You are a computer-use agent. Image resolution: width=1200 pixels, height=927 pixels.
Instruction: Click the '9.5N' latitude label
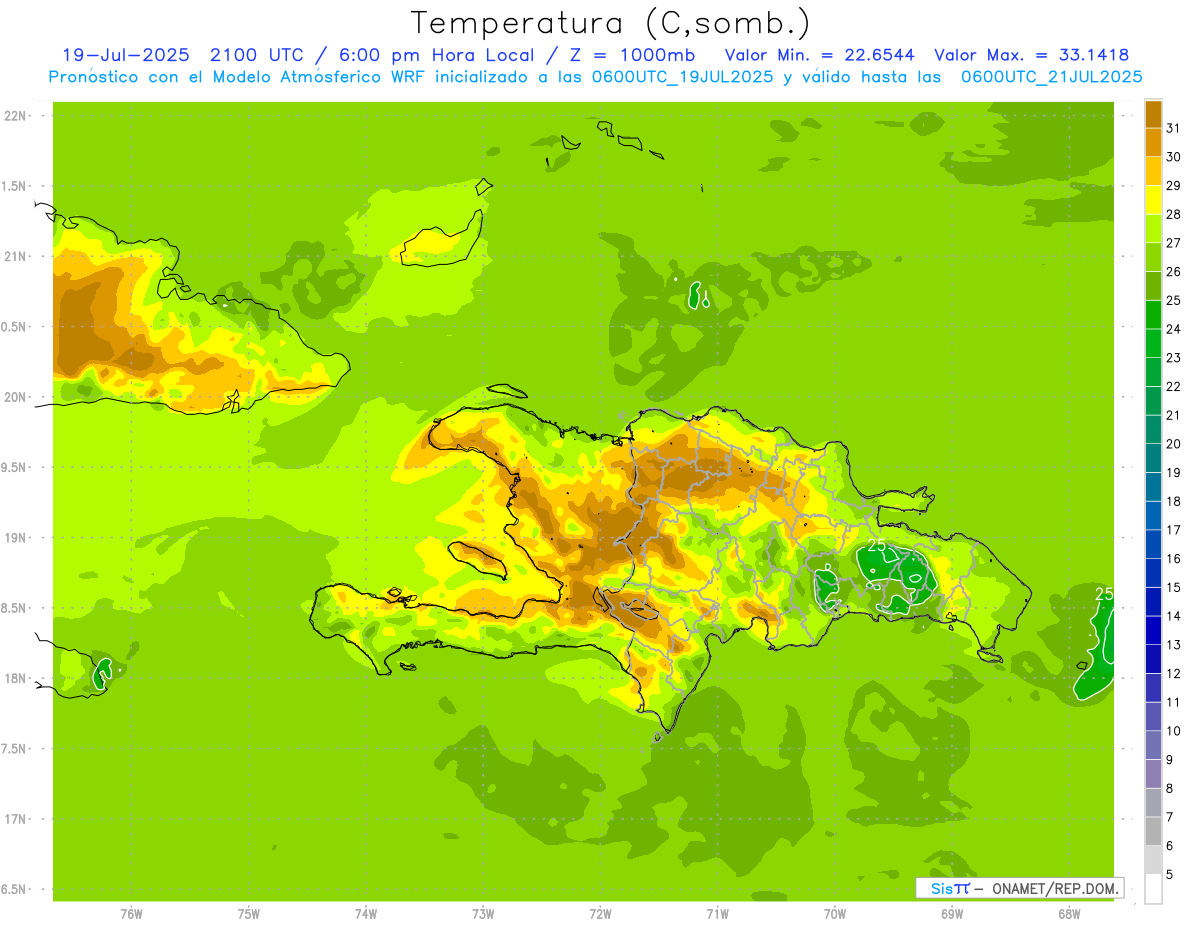15,467
